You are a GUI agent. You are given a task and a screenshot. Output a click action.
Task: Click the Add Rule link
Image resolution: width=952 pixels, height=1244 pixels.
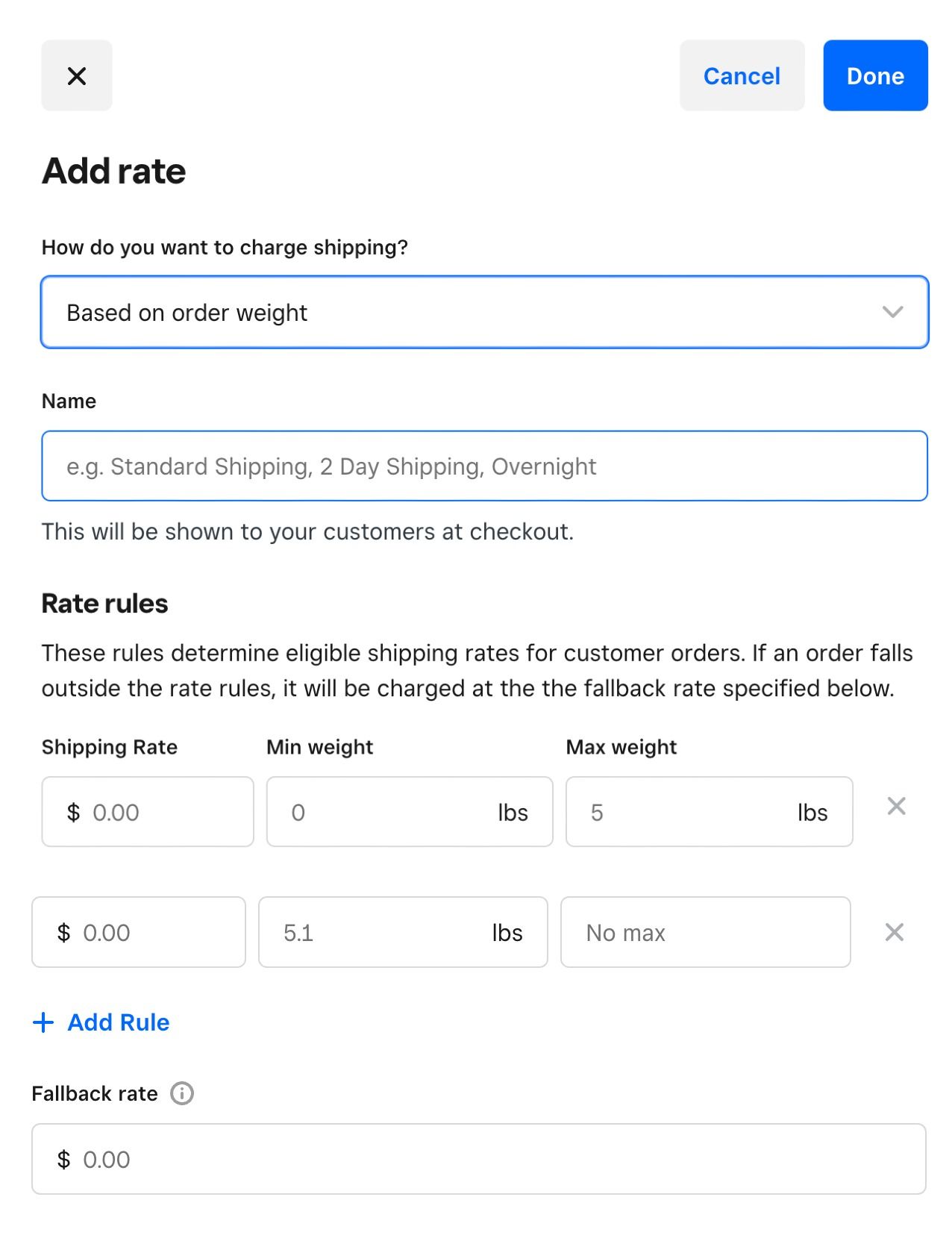[x=117, y=1022]
